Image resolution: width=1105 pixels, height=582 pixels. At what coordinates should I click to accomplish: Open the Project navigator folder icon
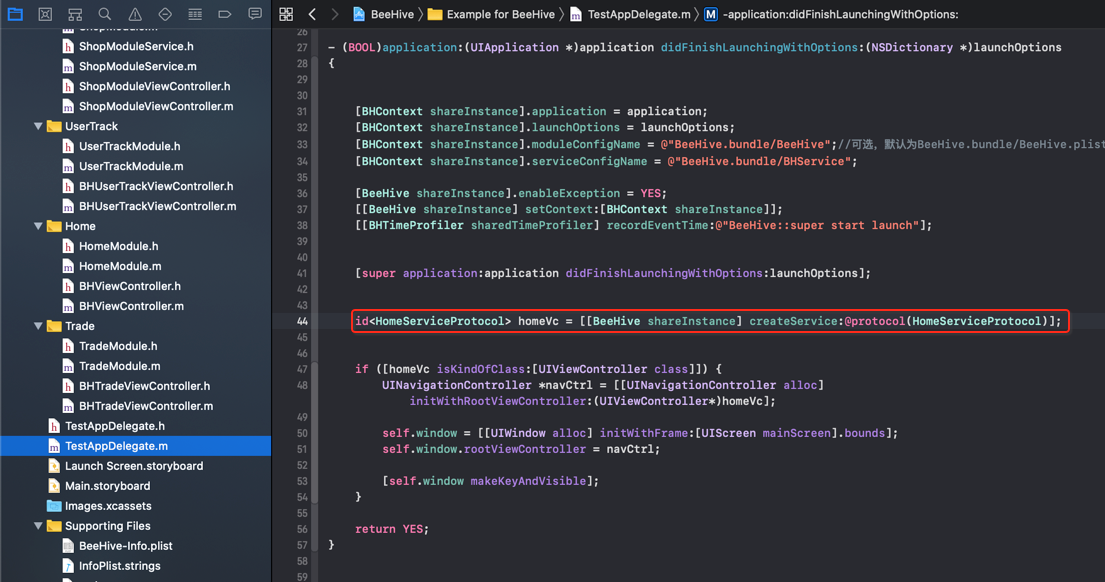(15, 14)
